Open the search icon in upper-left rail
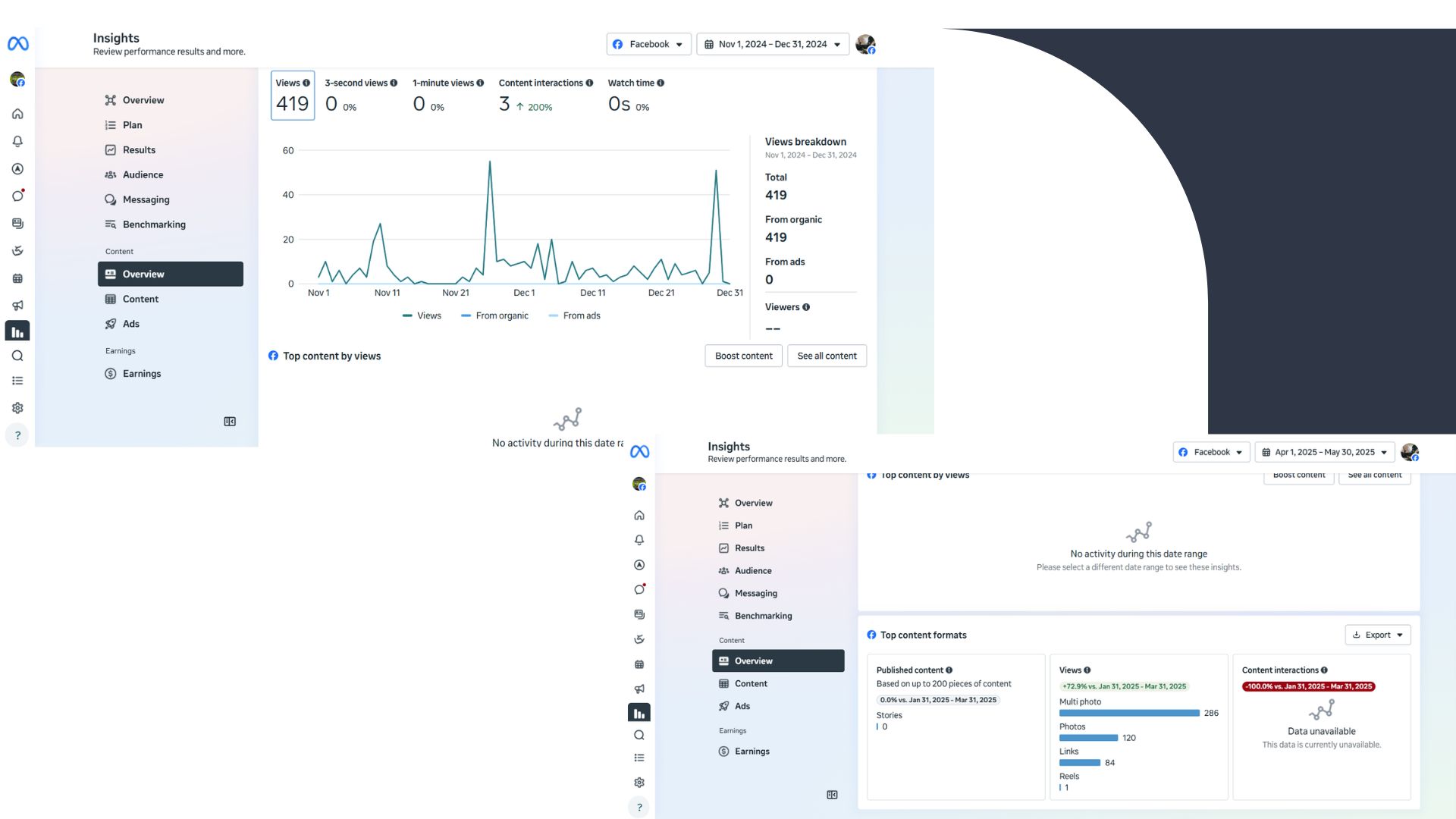The width and height of the screenshot is (1456, 819). [17, 356]
